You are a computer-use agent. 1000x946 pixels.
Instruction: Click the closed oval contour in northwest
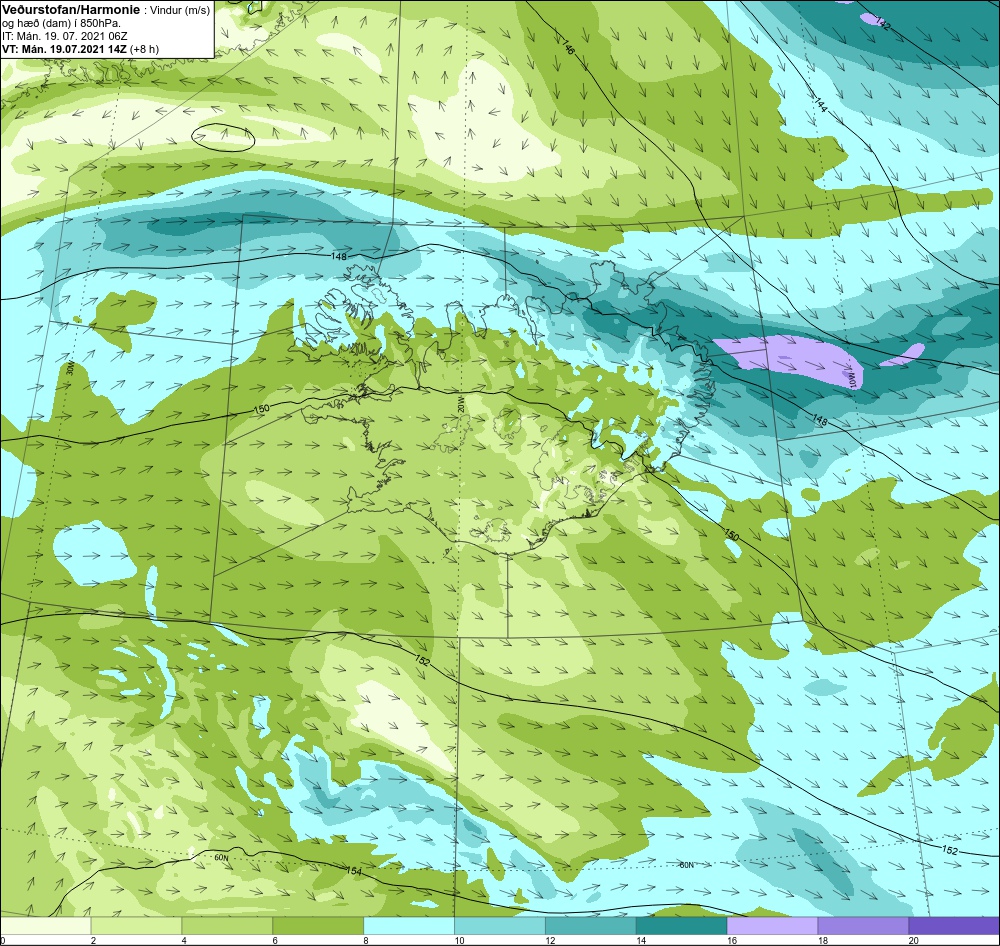pos(223,137)
